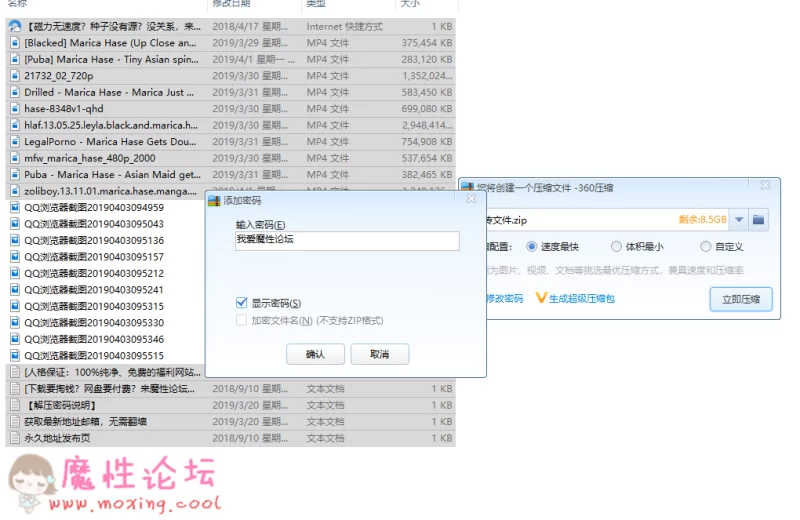Image resolution: width=800 pixels, height=520 pixels.
Task: Click the Internet 快捷方式 type cell
Action: click(344, 26)
